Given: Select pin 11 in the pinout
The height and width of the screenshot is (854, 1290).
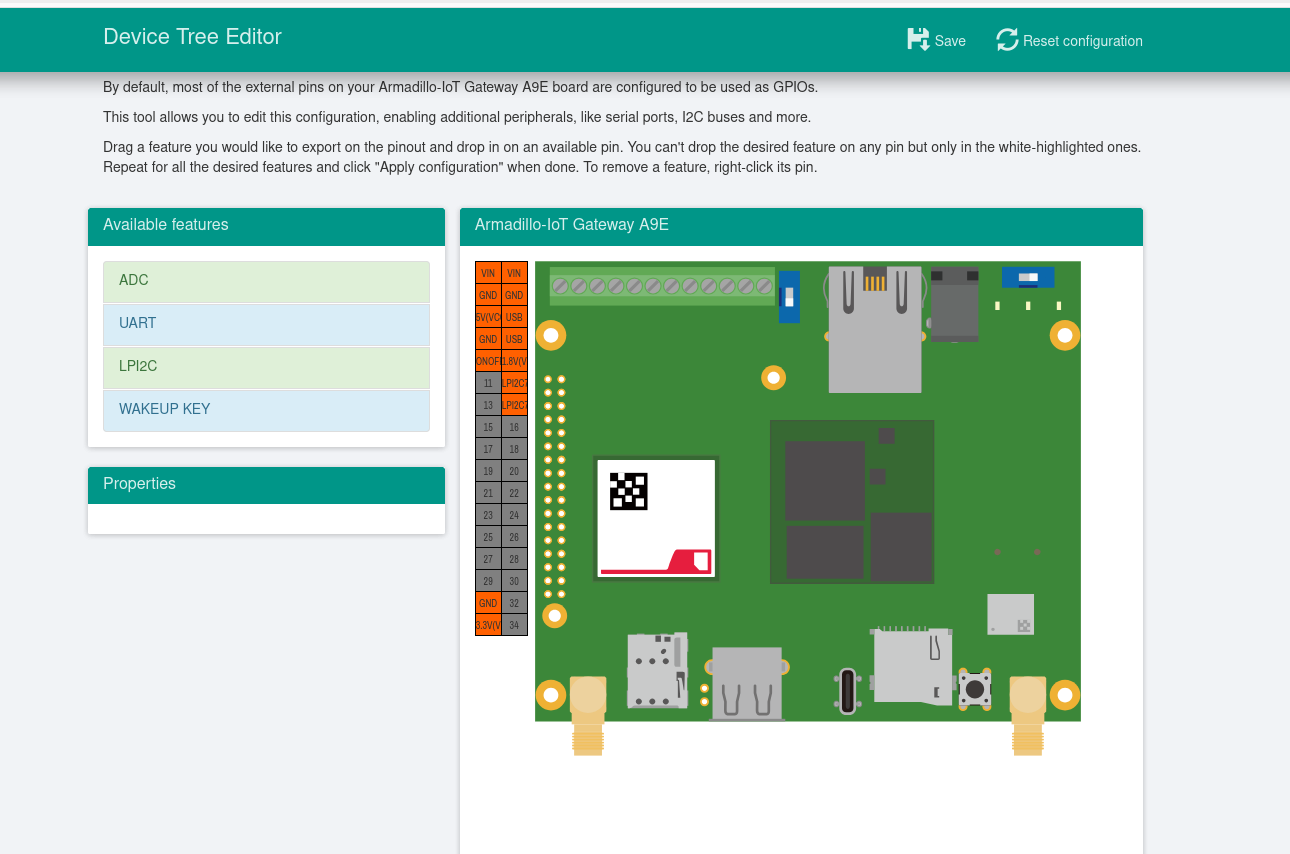Looking at the screenshot, I should coord(488,383).
